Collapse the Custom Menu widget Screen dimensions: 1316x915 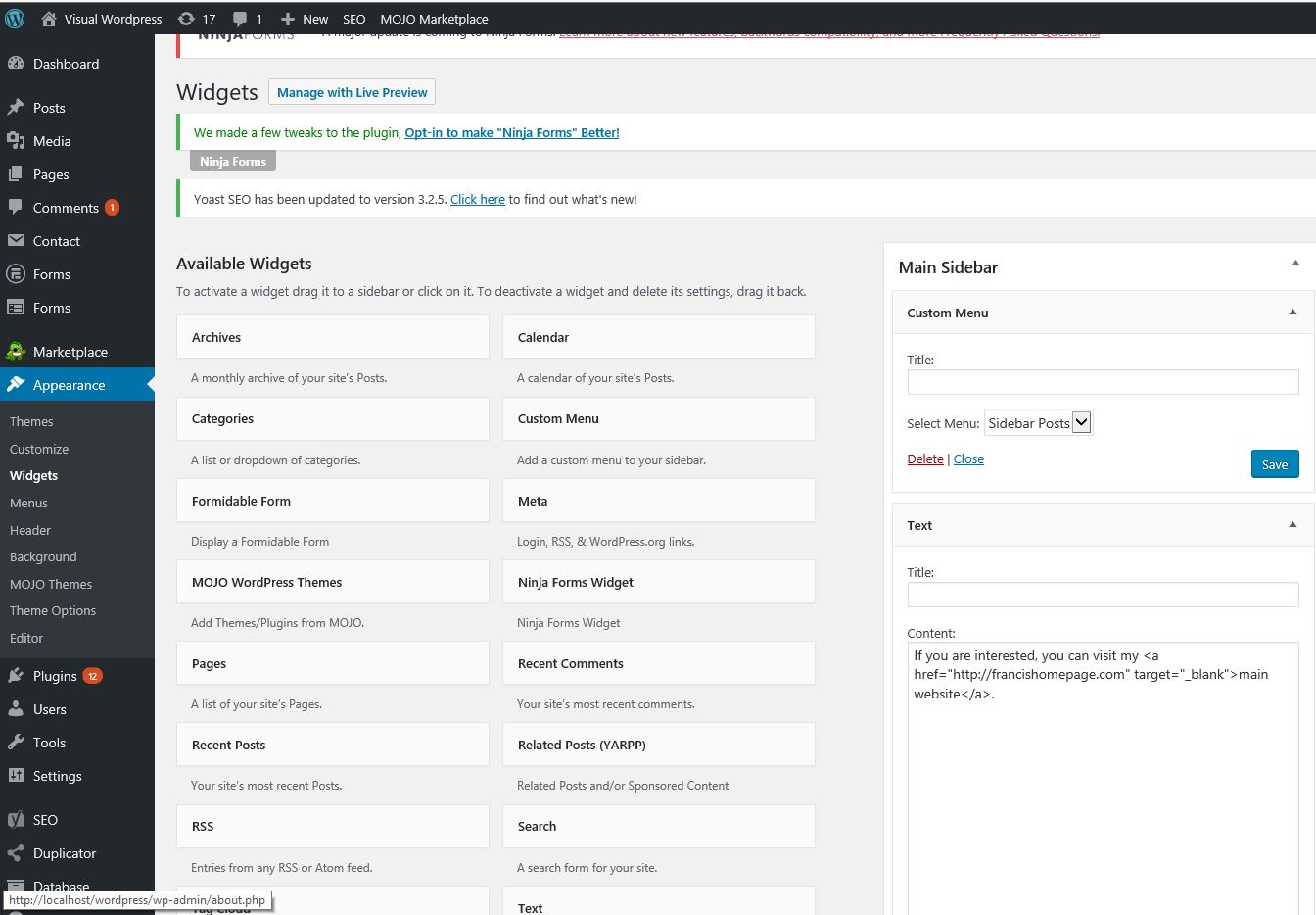coord(1292,313)
